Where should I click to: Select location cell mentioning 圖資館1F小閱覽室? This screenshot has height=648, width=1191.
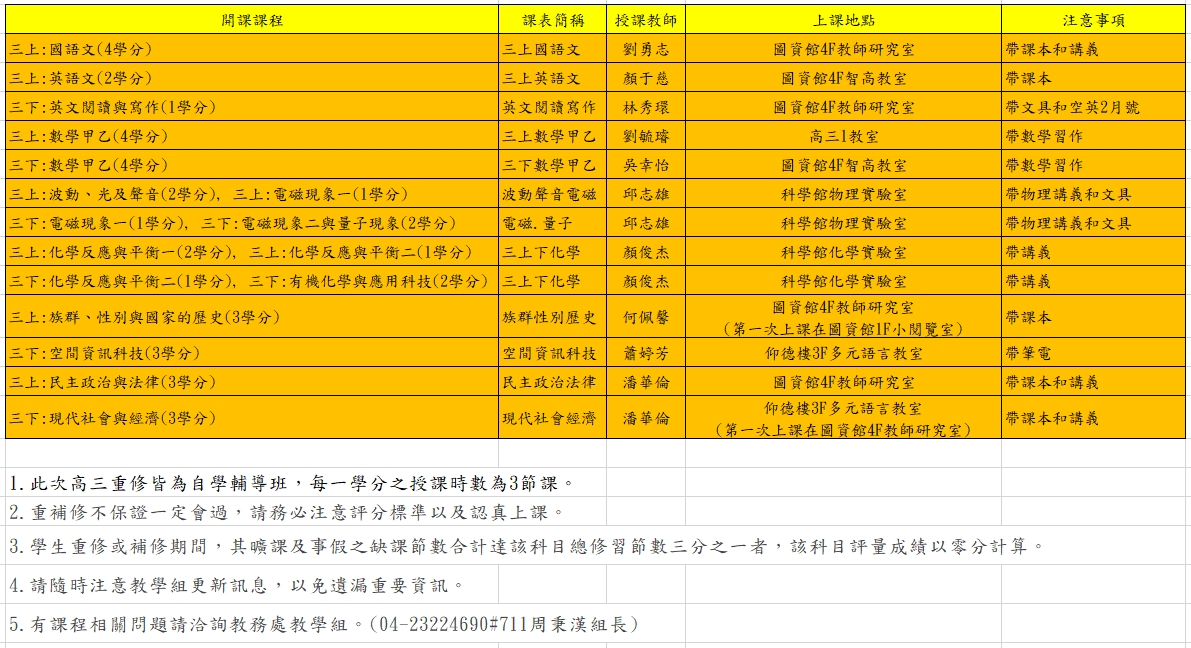point(843,317)
